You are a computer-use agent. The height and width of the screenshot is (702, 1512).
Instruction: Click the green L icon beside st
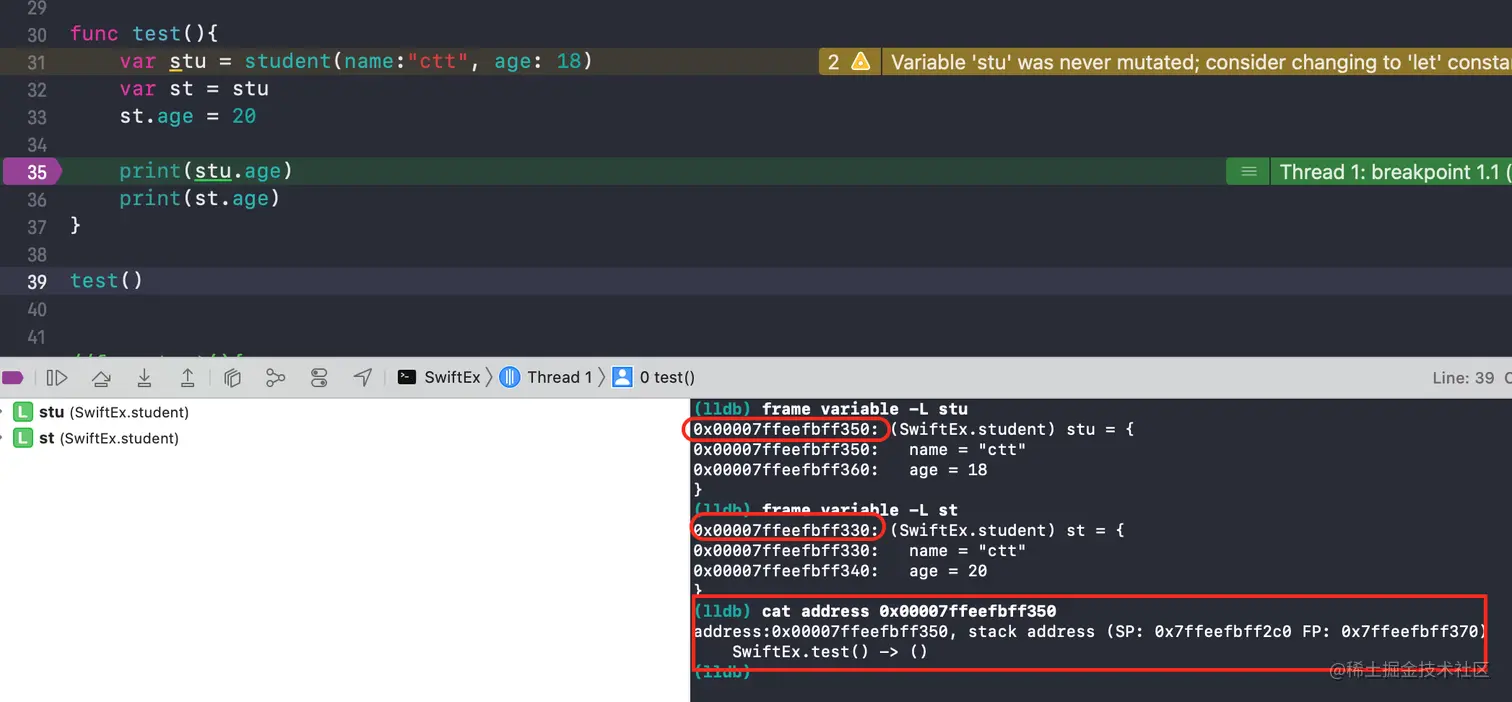23,438
